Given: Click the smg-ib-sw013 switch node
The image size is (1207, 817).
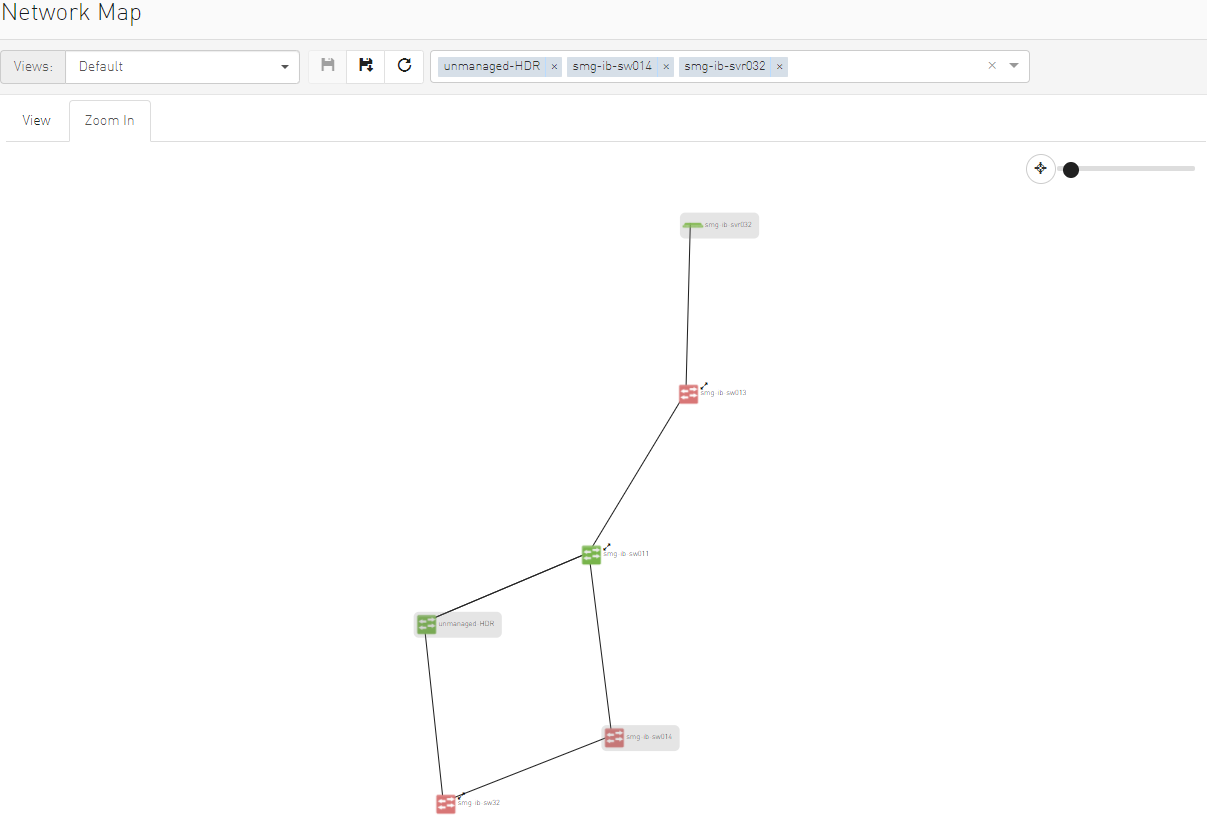Looking at the screenshot, I should pyautogui.click(x=688, y=393).
